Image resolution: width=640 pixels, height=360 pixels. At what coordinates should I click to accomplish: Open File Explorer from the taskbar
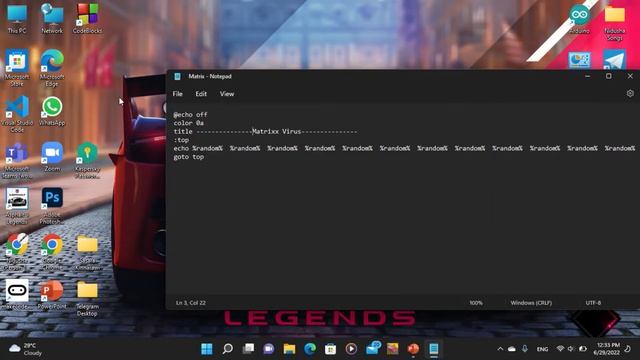coord(289,349)
